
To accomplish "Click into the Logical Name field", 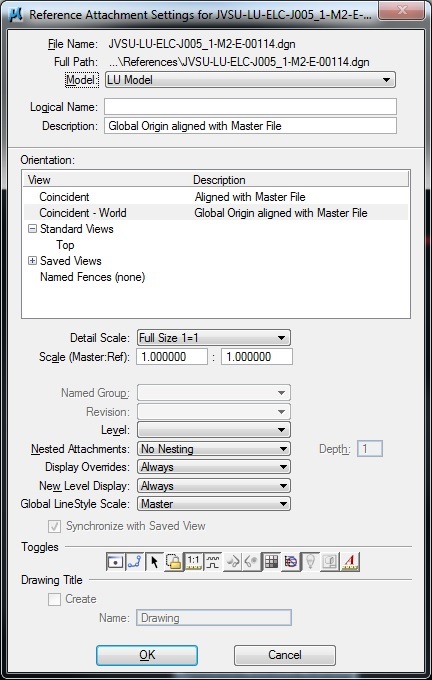I will coord(250,107).
